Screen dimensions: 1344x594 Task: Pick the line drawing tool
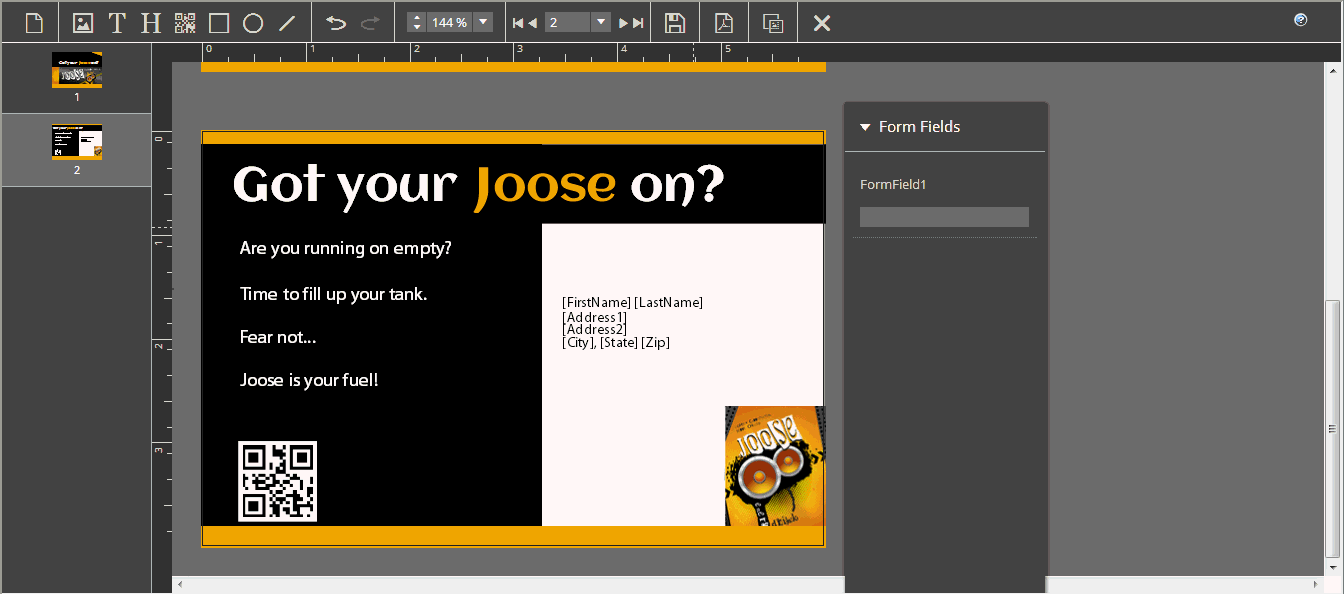pos(287,22)
